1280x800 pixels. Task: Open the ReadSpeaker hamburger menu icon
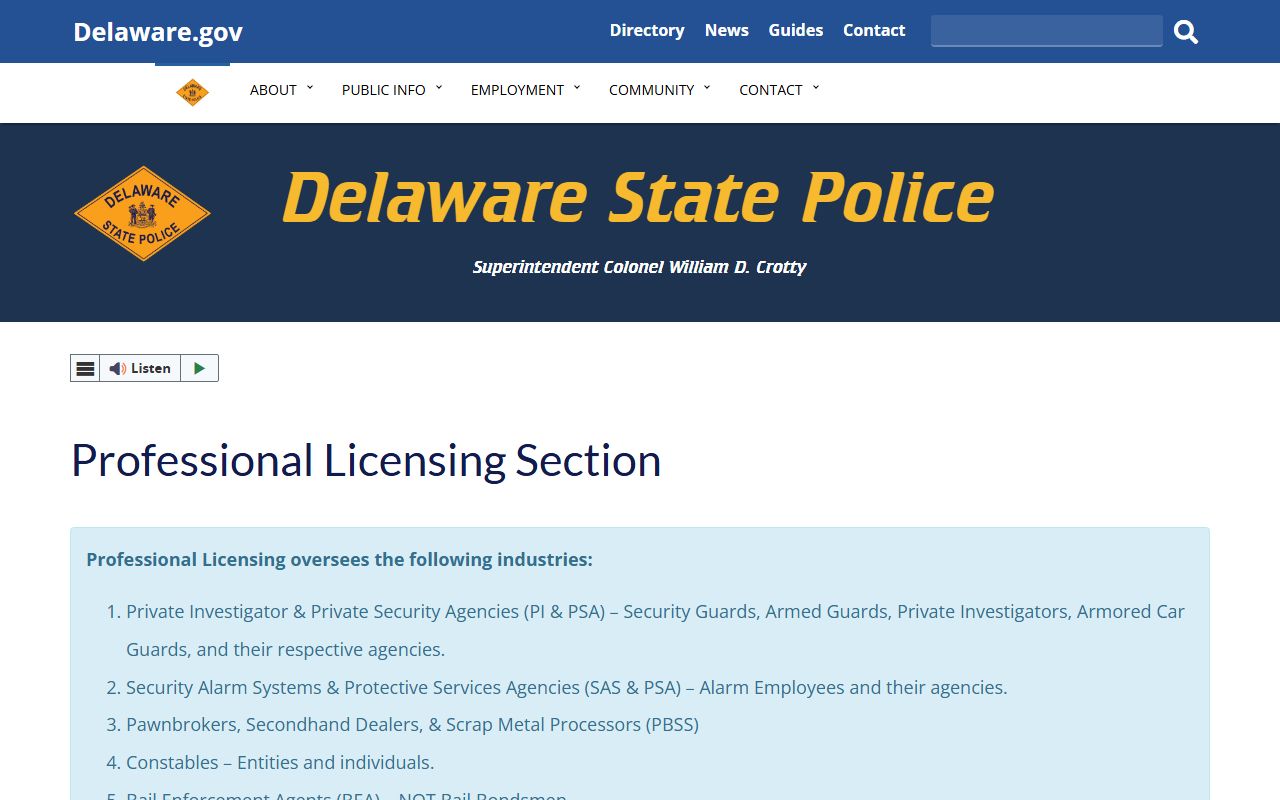tap(85, 368)
